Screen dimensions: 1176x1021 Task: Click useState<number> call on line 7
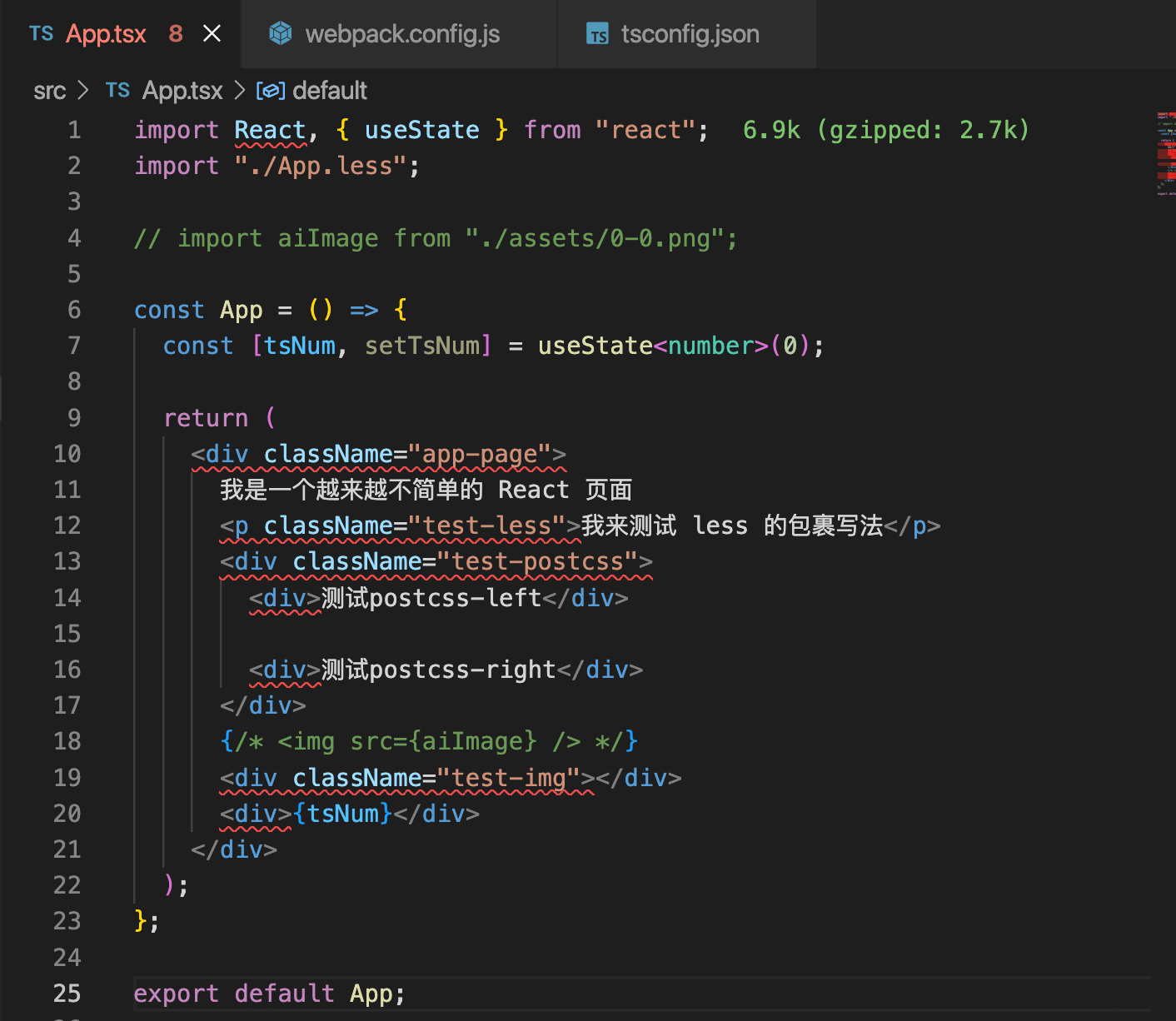pos(654,346)
